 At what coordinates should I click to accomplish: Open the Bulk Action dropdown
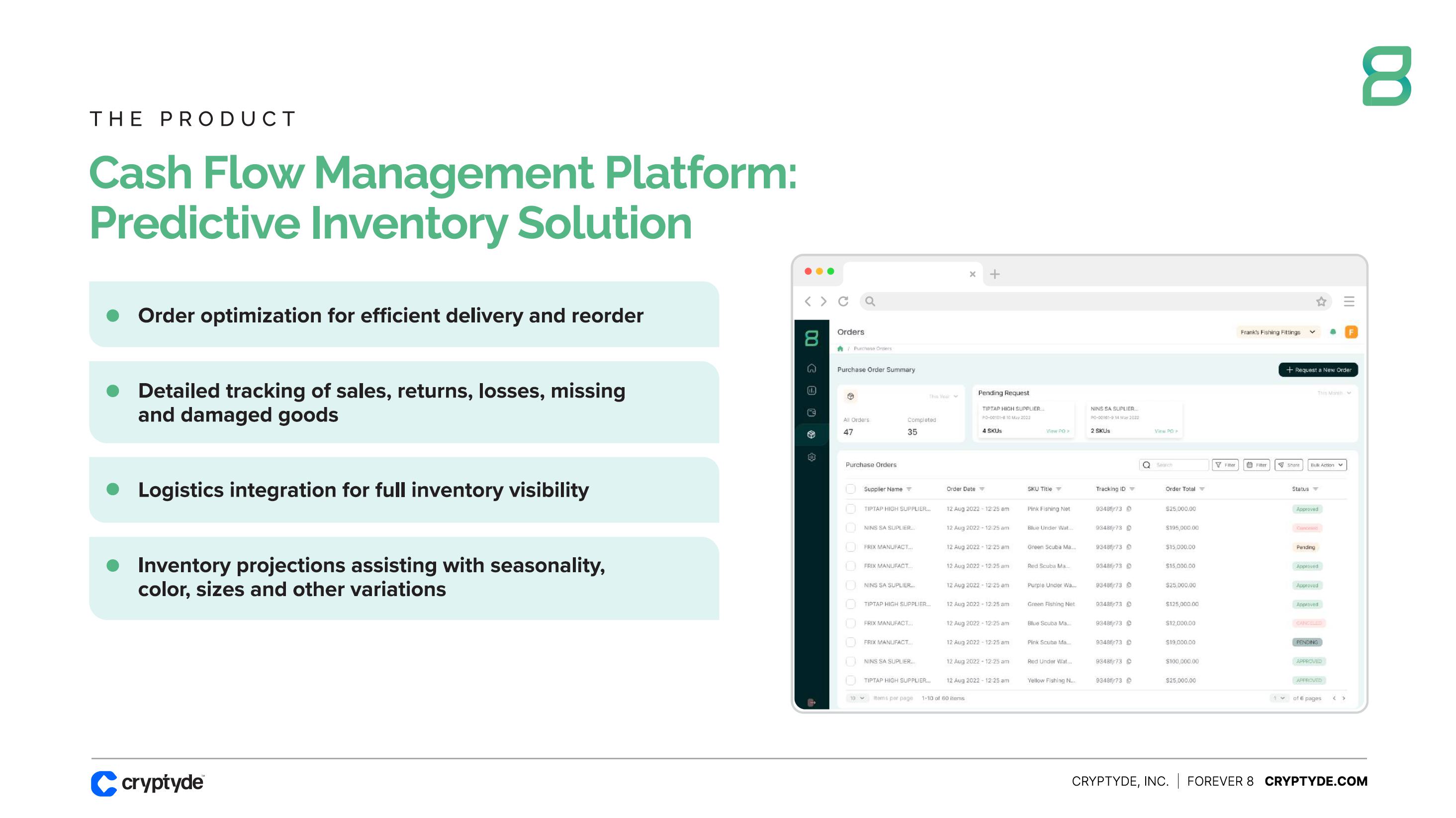(1327, 465)
